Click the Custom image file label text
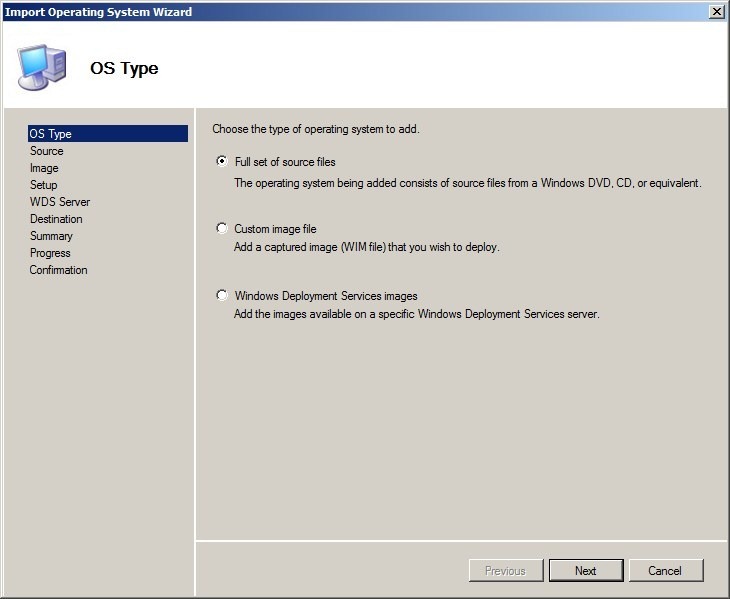The image size is (730, 599). click(275, 229)
